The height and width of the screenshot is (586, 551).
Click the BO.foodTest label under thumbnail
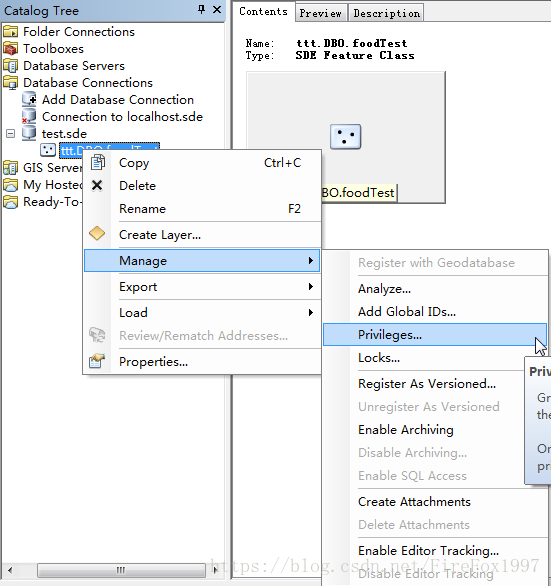(x=359, y=193)
